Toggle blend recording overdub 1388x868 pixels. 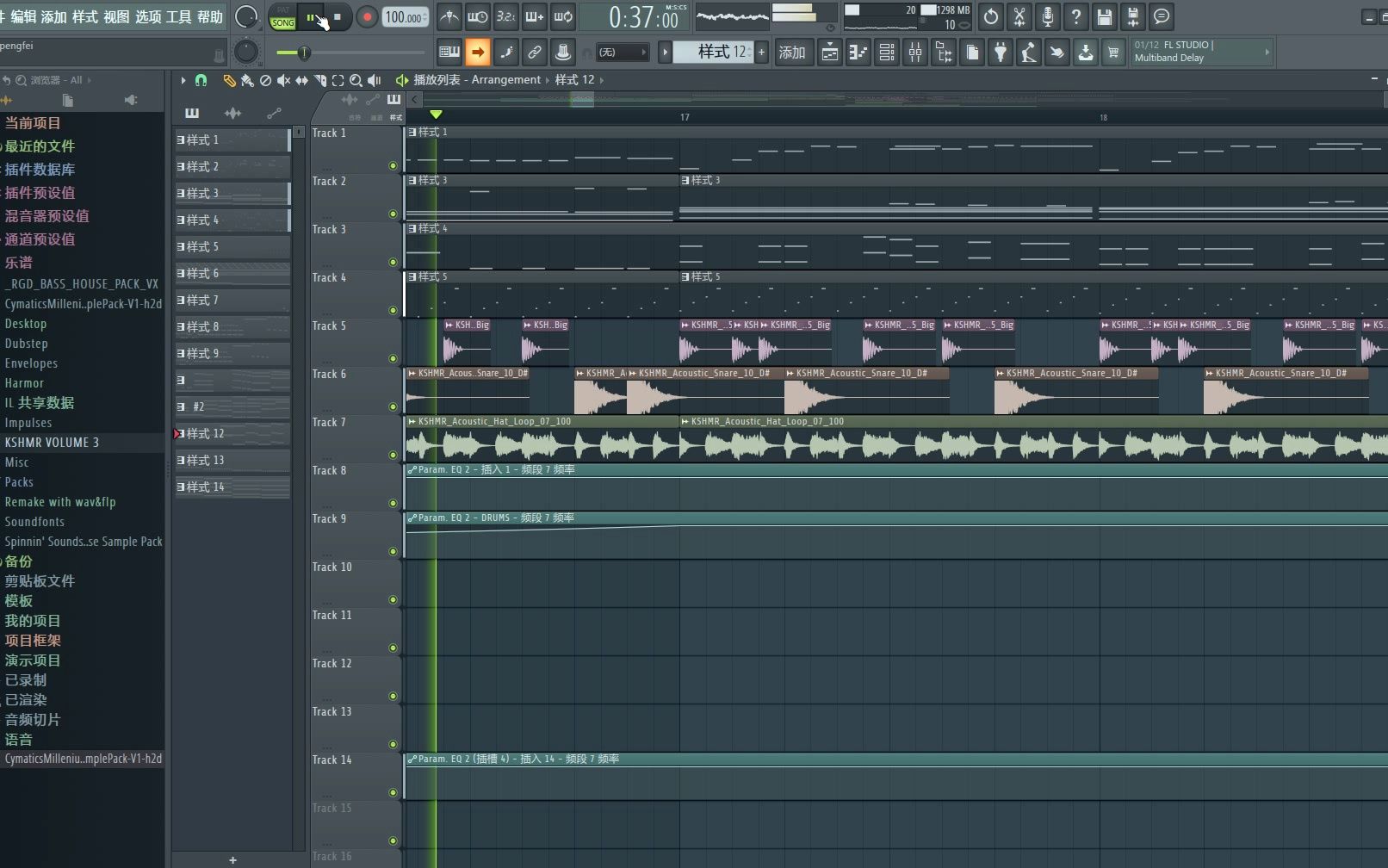tap(535, 16)
